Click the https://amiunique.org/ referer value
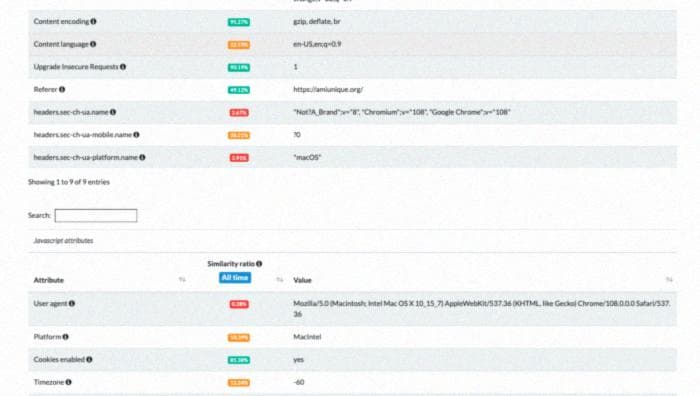The width and height of the screenshot is (700, 396). [x=328, y=90]
